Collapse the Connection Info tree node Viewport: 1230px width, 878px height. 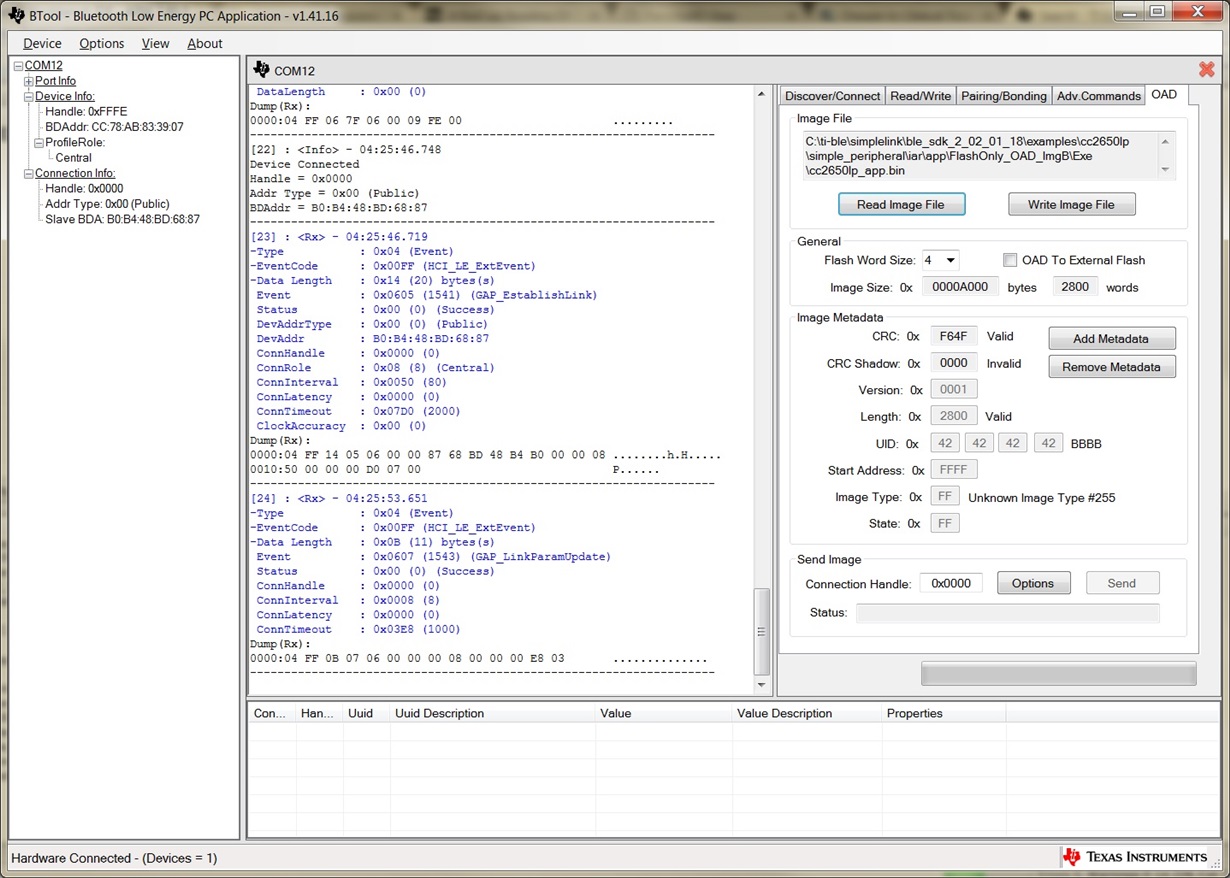coord(29,174)
